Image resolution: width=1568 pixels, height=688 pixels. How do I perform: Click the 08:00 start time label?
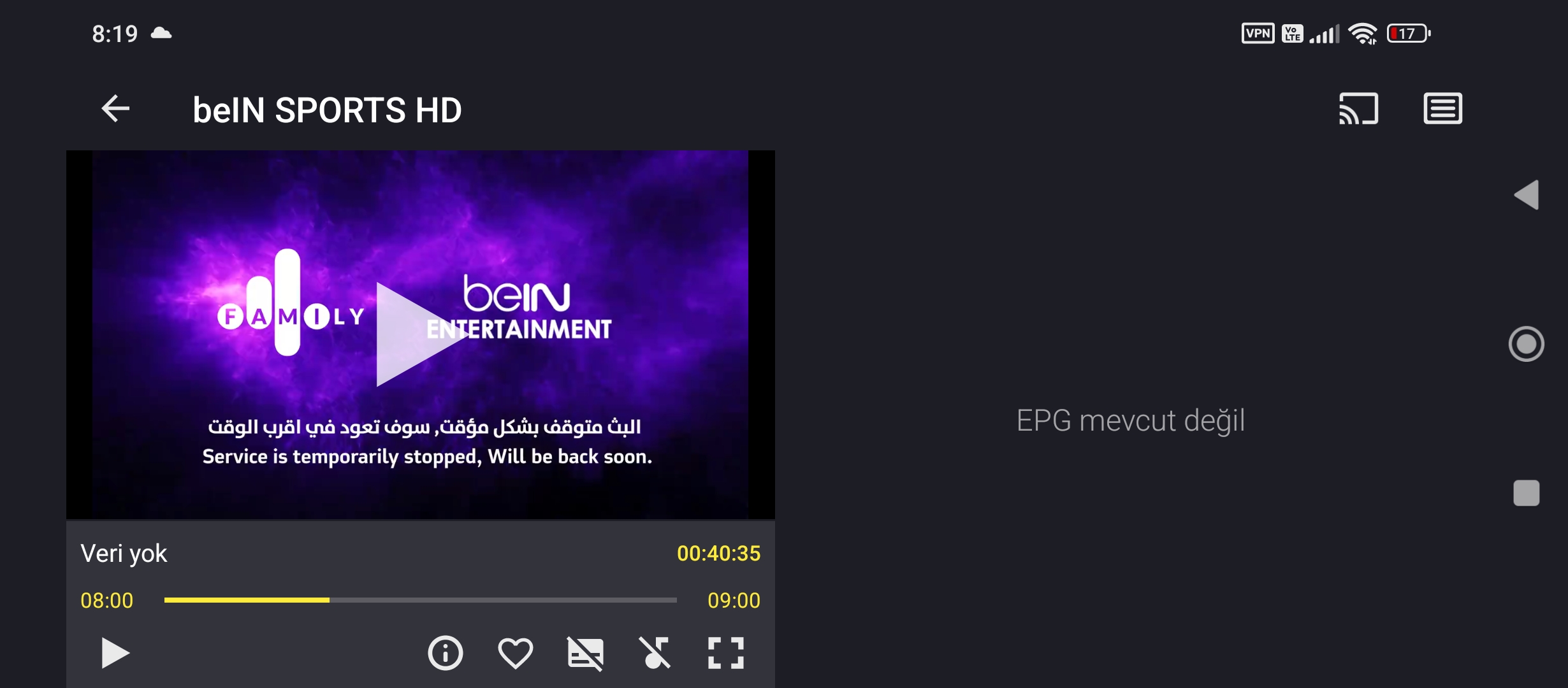point(107,600)
